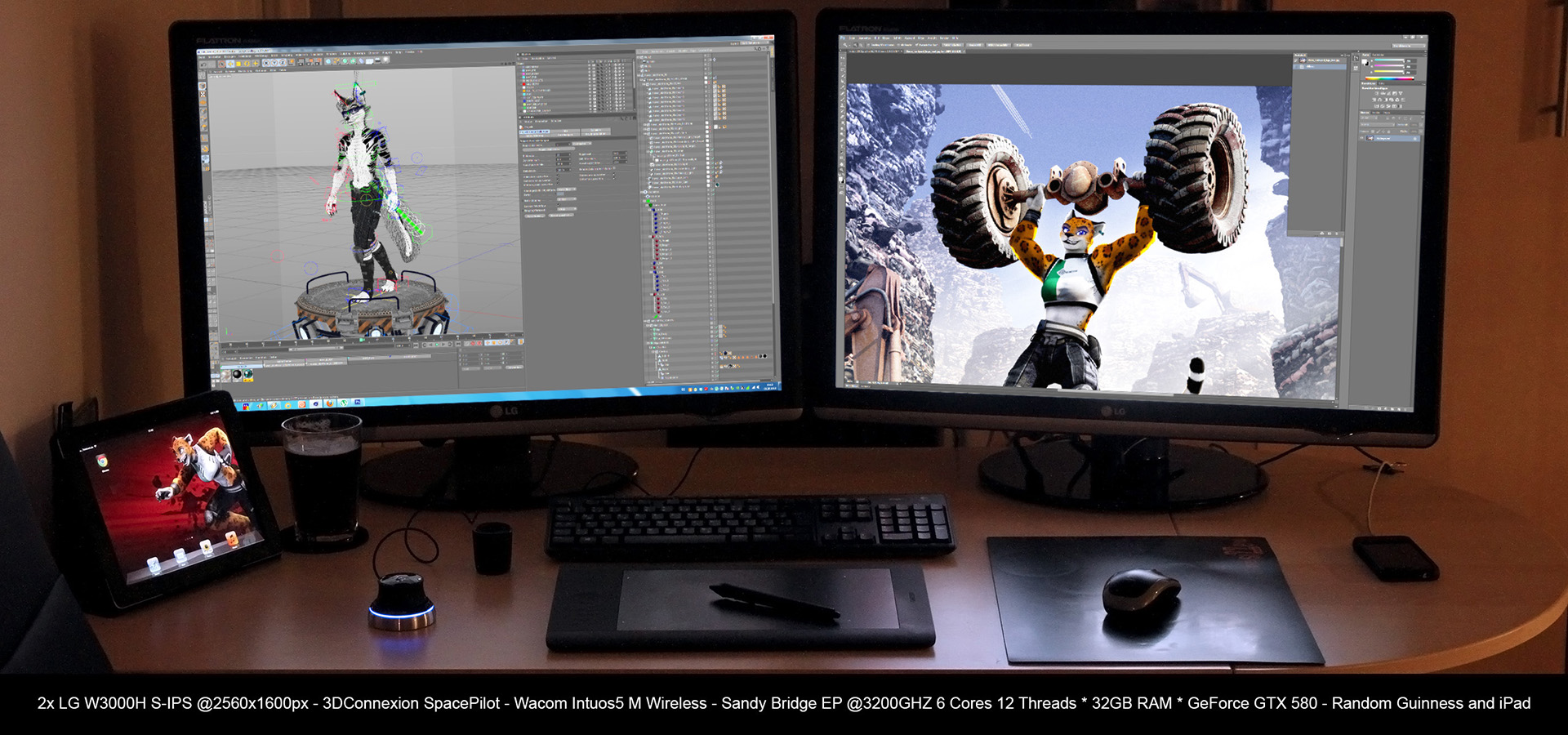Click the Photoshop taskbar icon

pos(358,402)
